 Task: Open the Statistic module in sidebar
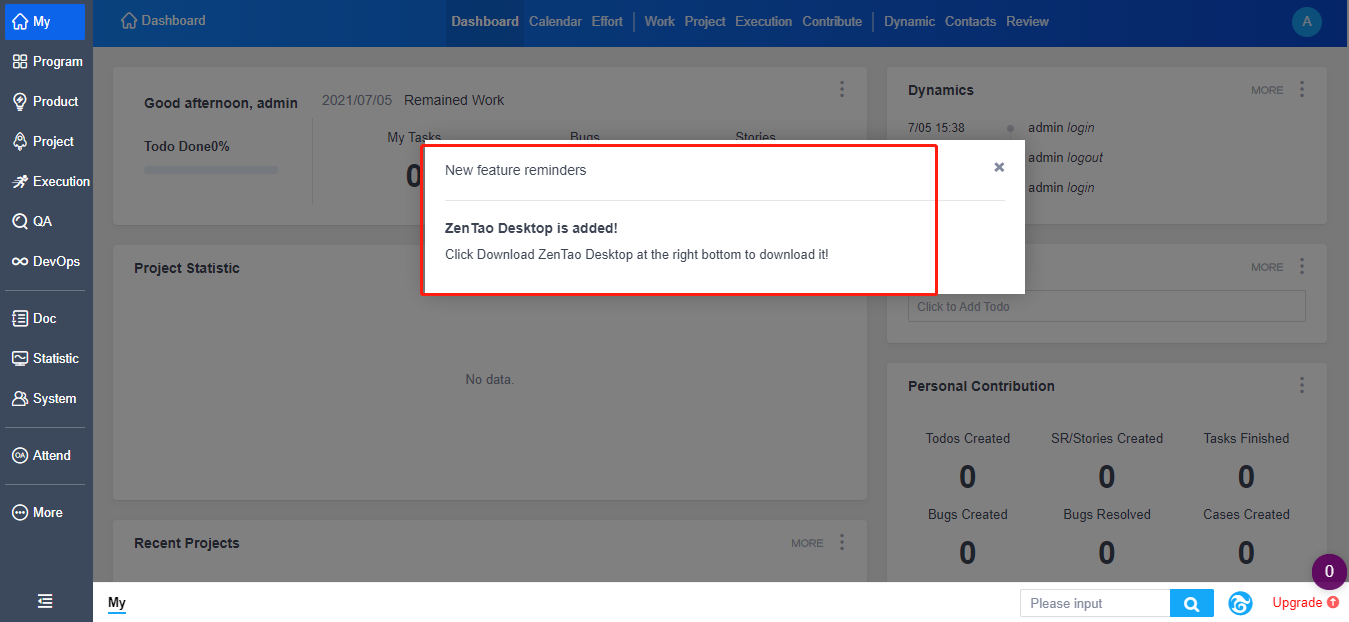point(46,358)
